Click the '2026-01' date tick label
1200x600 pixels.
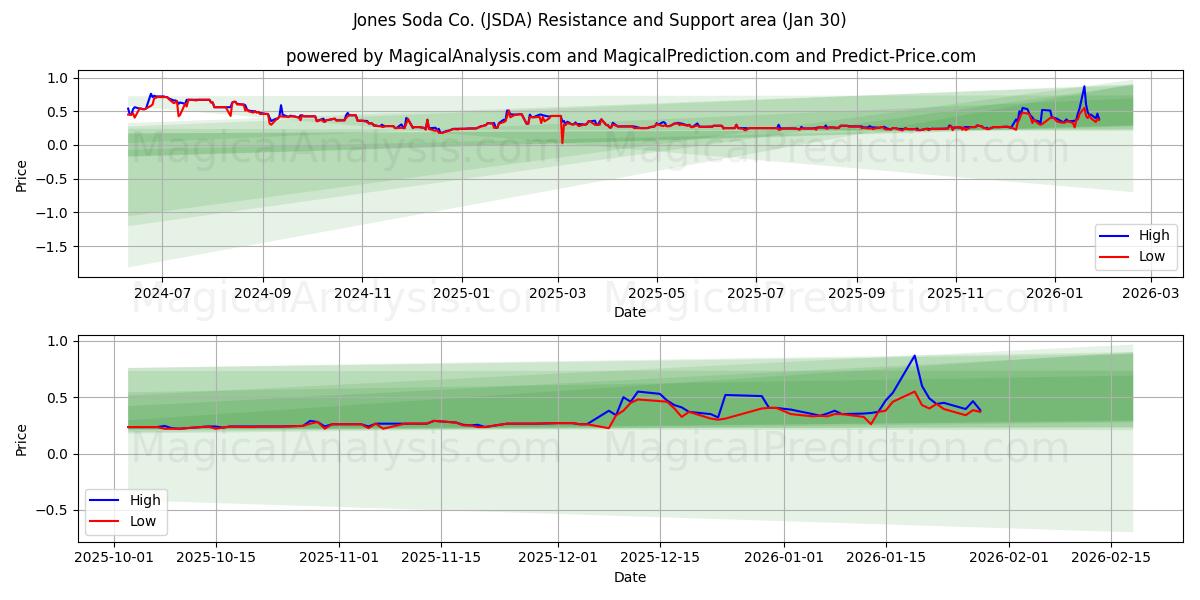[x=1054, y=294]
